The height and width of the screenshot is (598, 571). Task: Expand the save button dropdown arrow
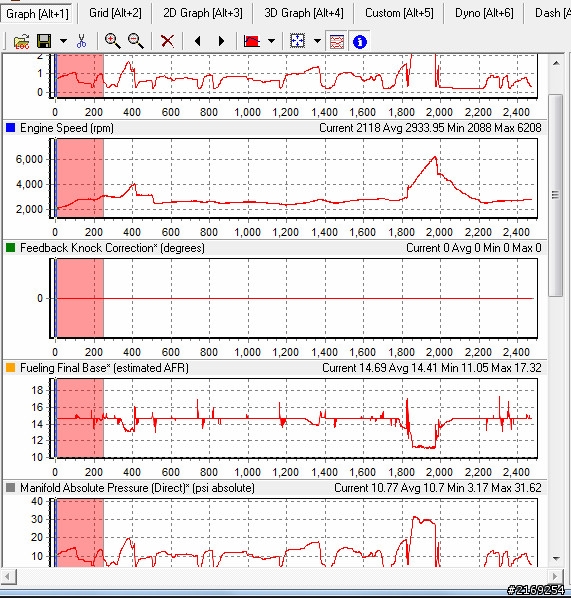coord(63,41)
